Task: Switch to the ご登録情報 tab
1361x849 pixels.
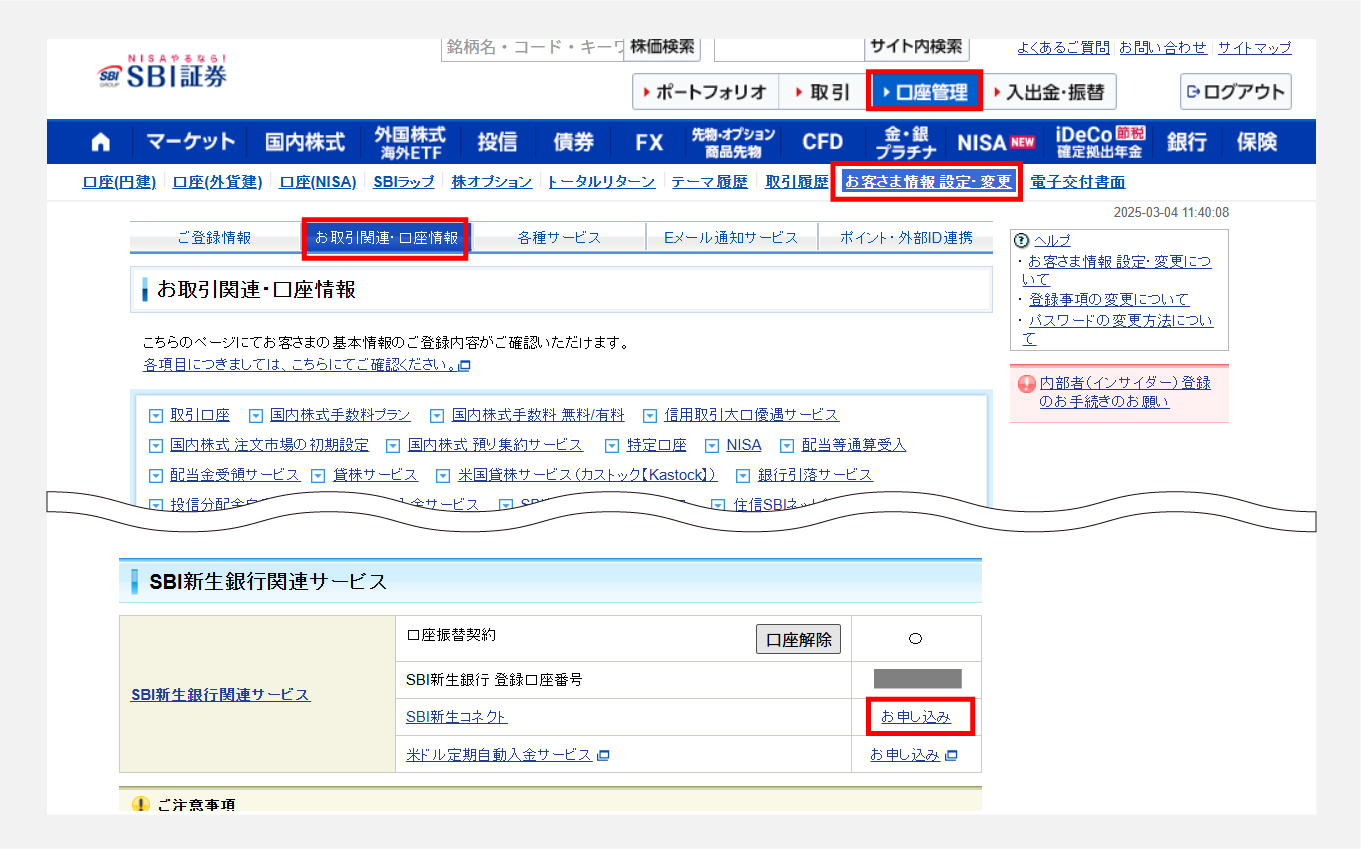Action: tap(214, 238)
